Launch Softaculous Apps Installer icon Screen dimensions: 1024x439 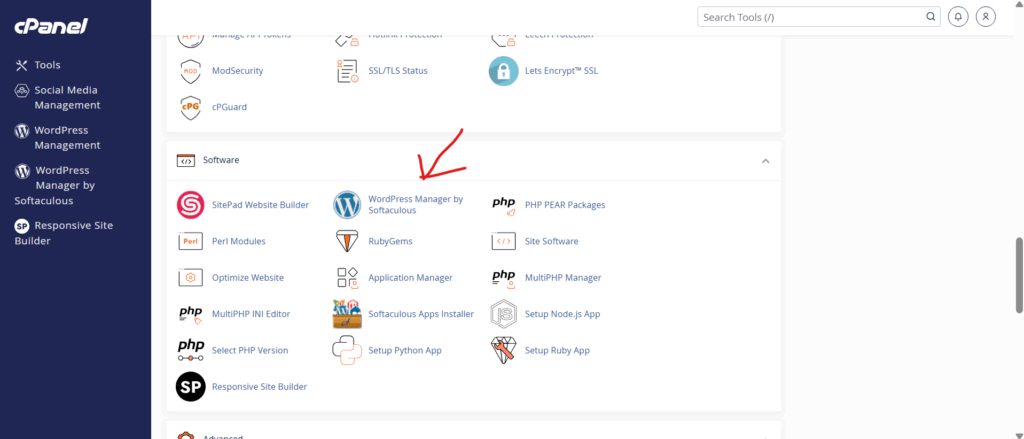[347, 314]
